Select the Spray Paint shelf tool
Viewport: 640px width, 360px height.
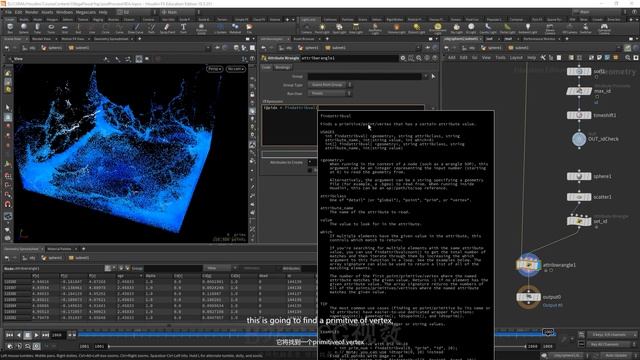coord(167,28)
